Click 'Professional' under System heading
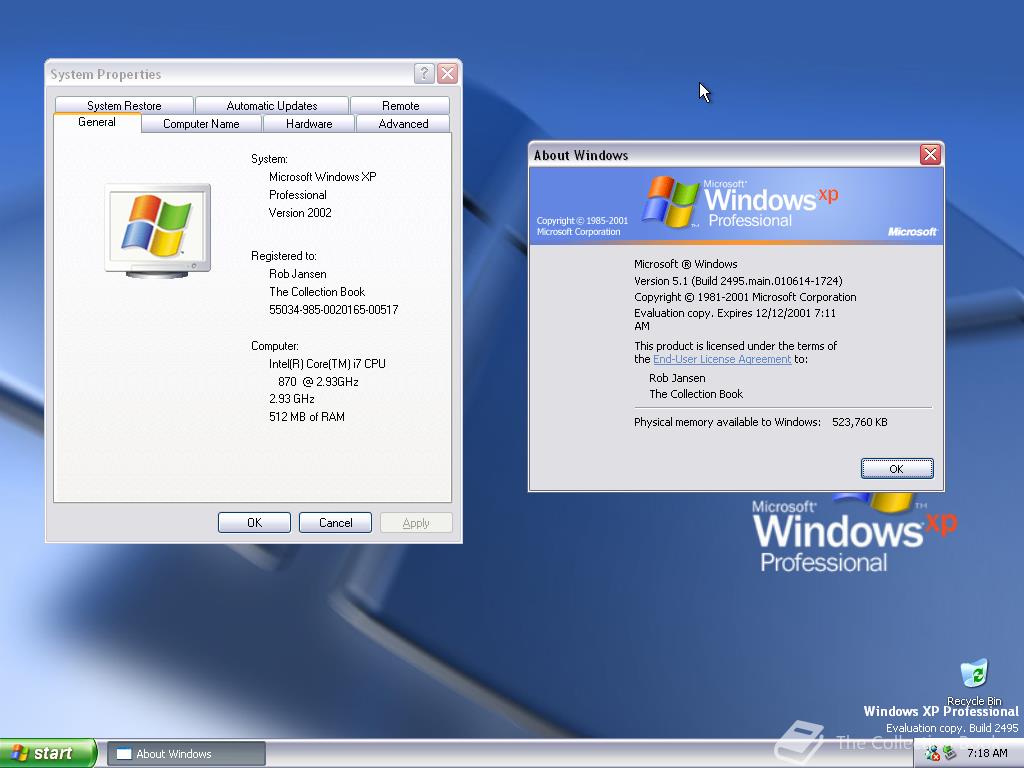 tap(297, 195)
